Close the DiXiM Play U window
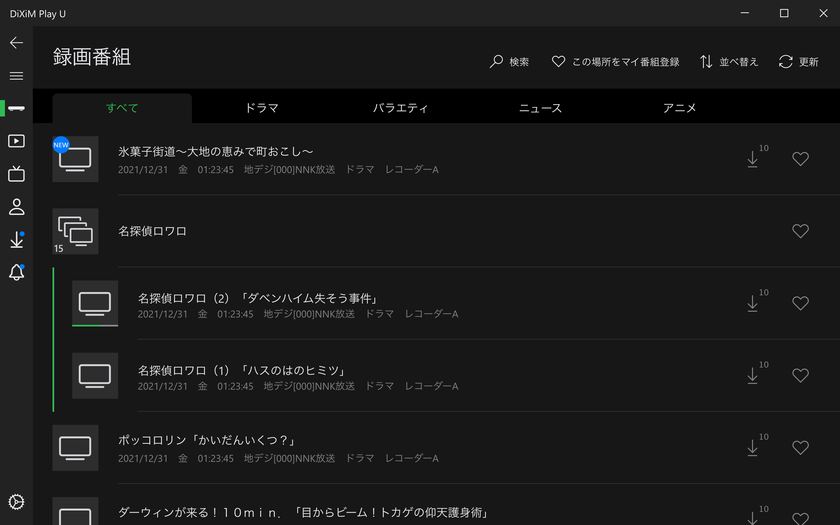This screenshot has width=840, height=525. coord(823,13)
